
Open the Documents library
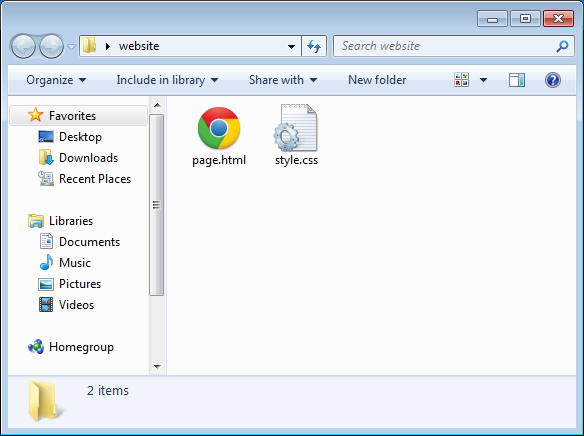tap(89, 242)
